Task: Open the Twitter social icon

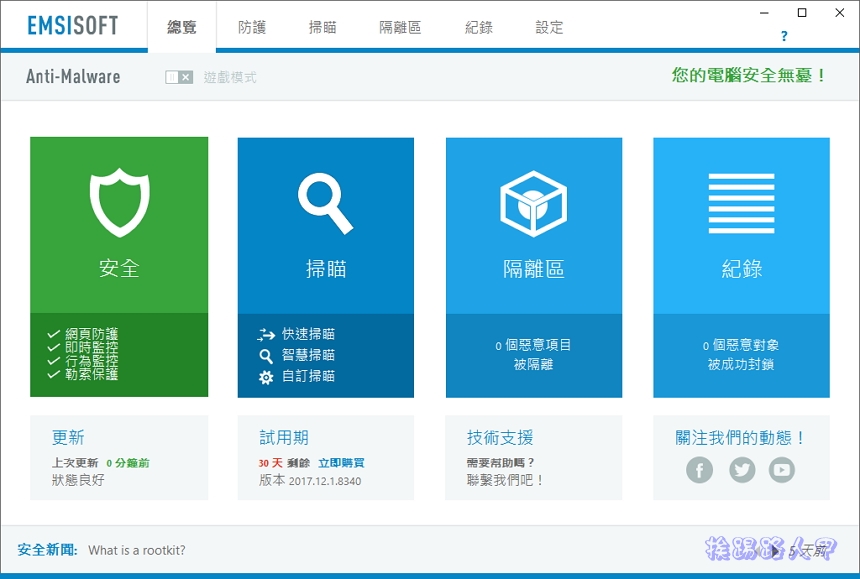Action: pos(742,470)
